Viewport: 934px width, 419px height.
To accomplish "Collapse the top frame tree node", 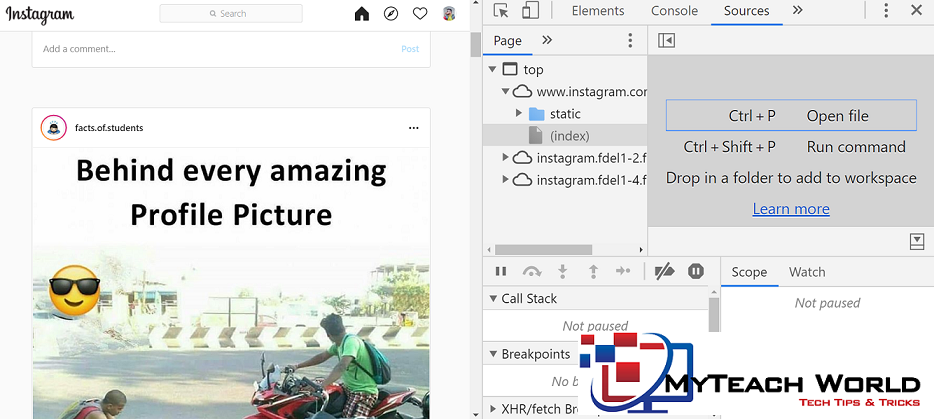I will (492, 69).
